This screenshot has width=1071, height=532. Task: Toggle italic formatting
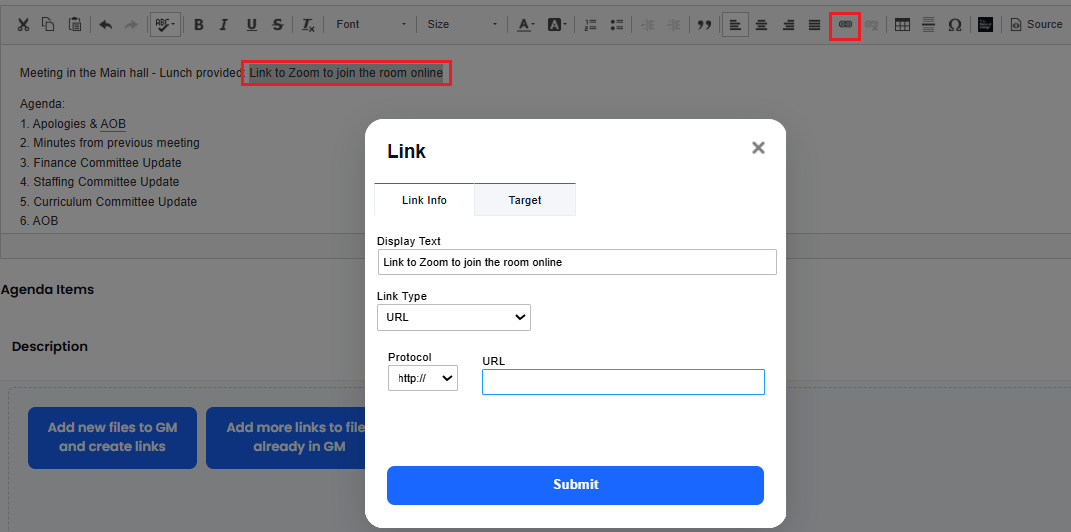tap(223, 25)
